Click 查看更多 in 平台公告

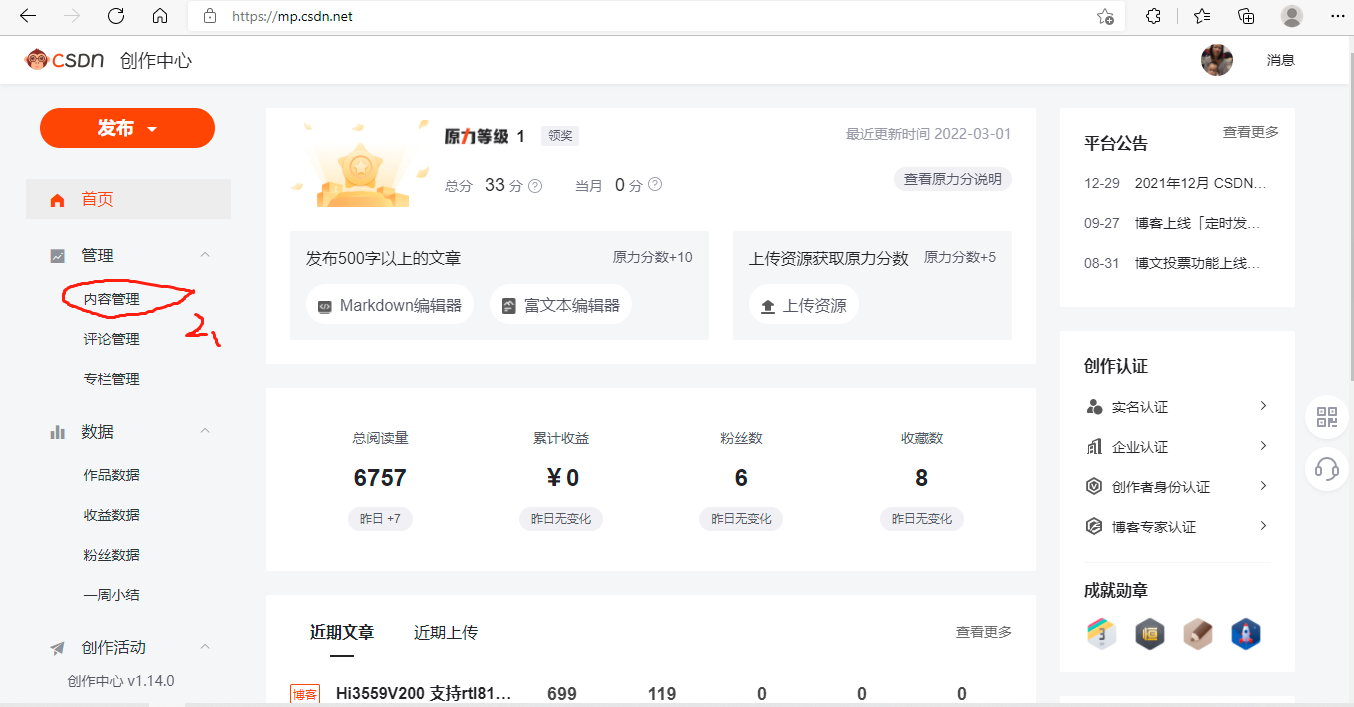pos(1250,132)
